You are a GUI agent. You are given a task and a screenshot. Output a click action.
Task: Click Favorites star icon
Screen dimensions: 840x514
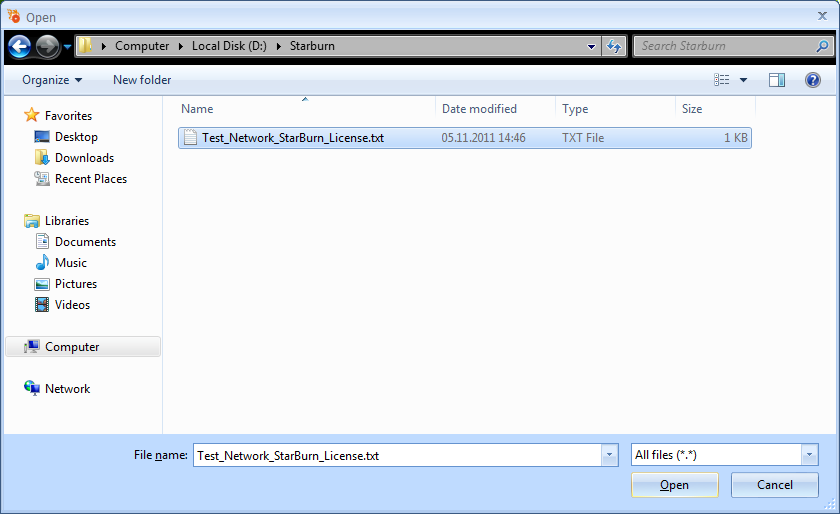coord(32,115)
